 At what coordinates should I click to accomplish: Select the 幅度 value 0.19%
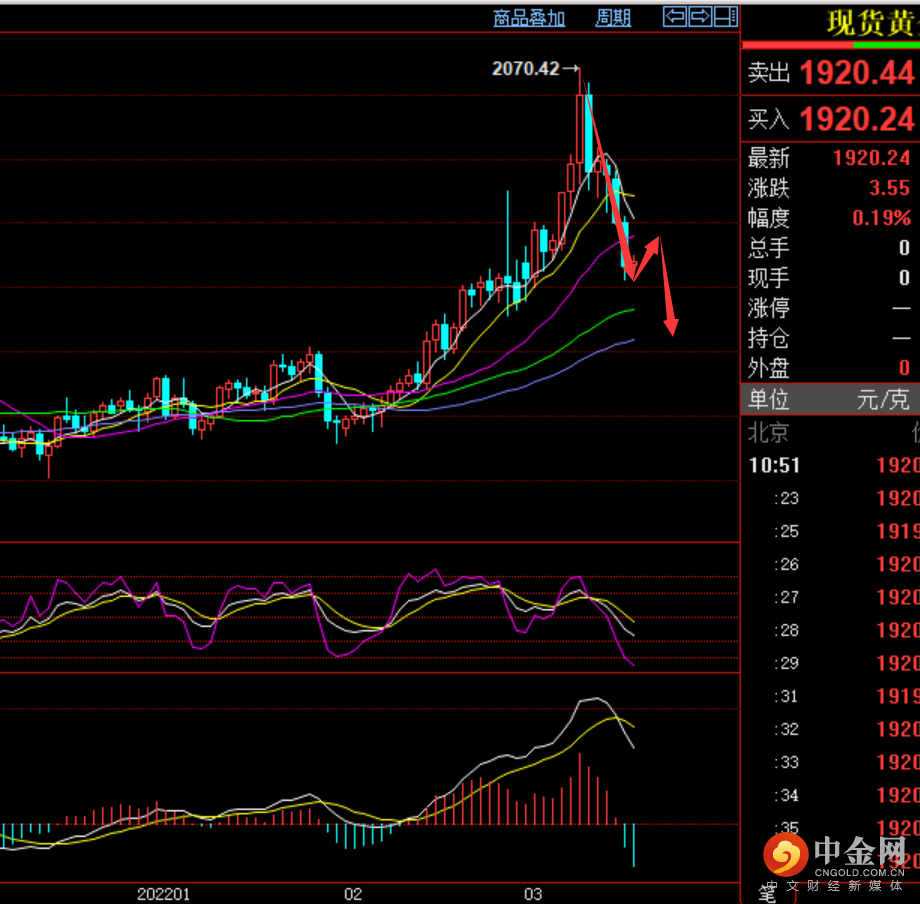[x=881, y=218]
